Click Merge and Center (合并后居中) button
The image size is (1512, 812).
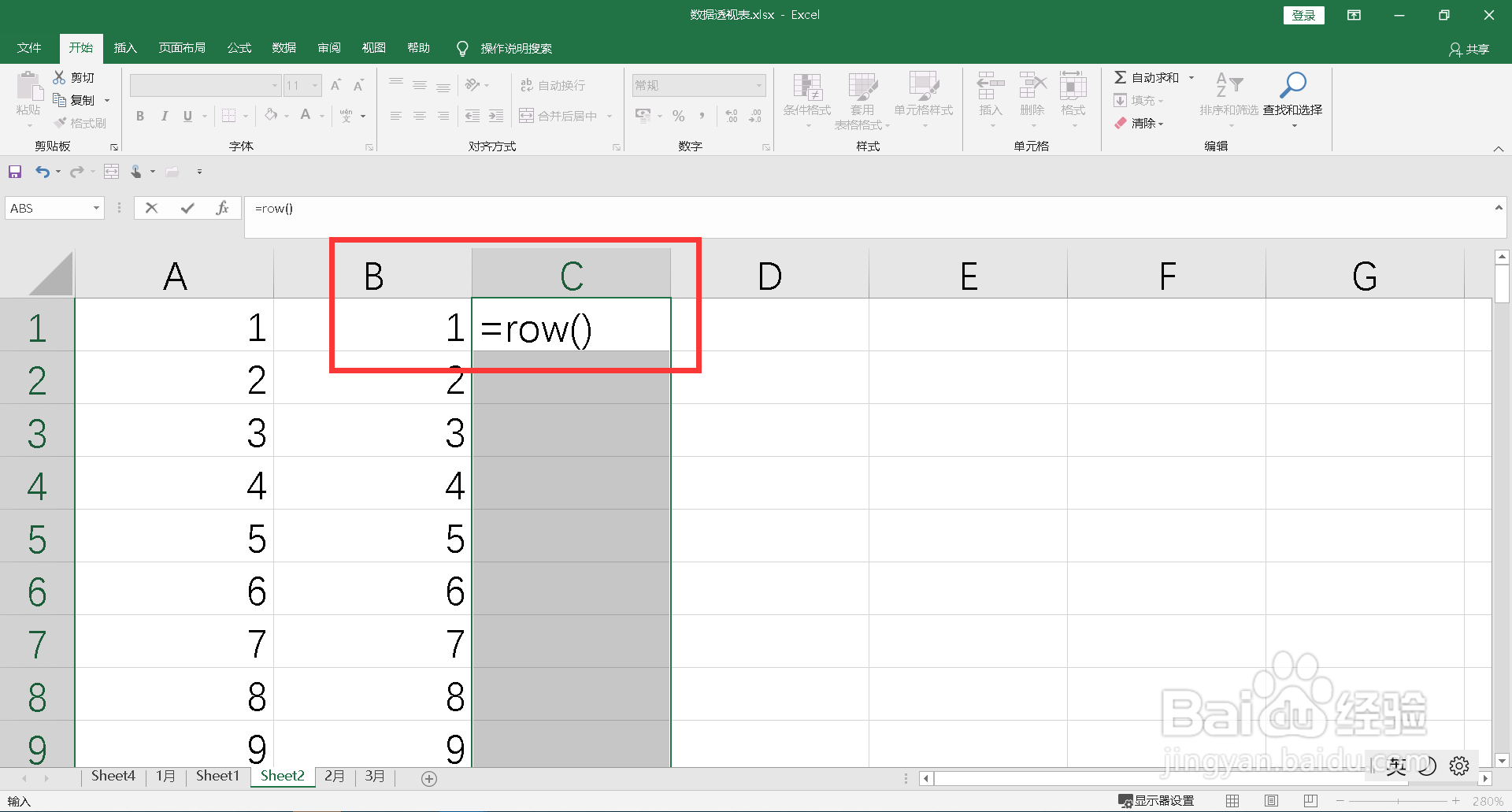[x=558, y=116]
